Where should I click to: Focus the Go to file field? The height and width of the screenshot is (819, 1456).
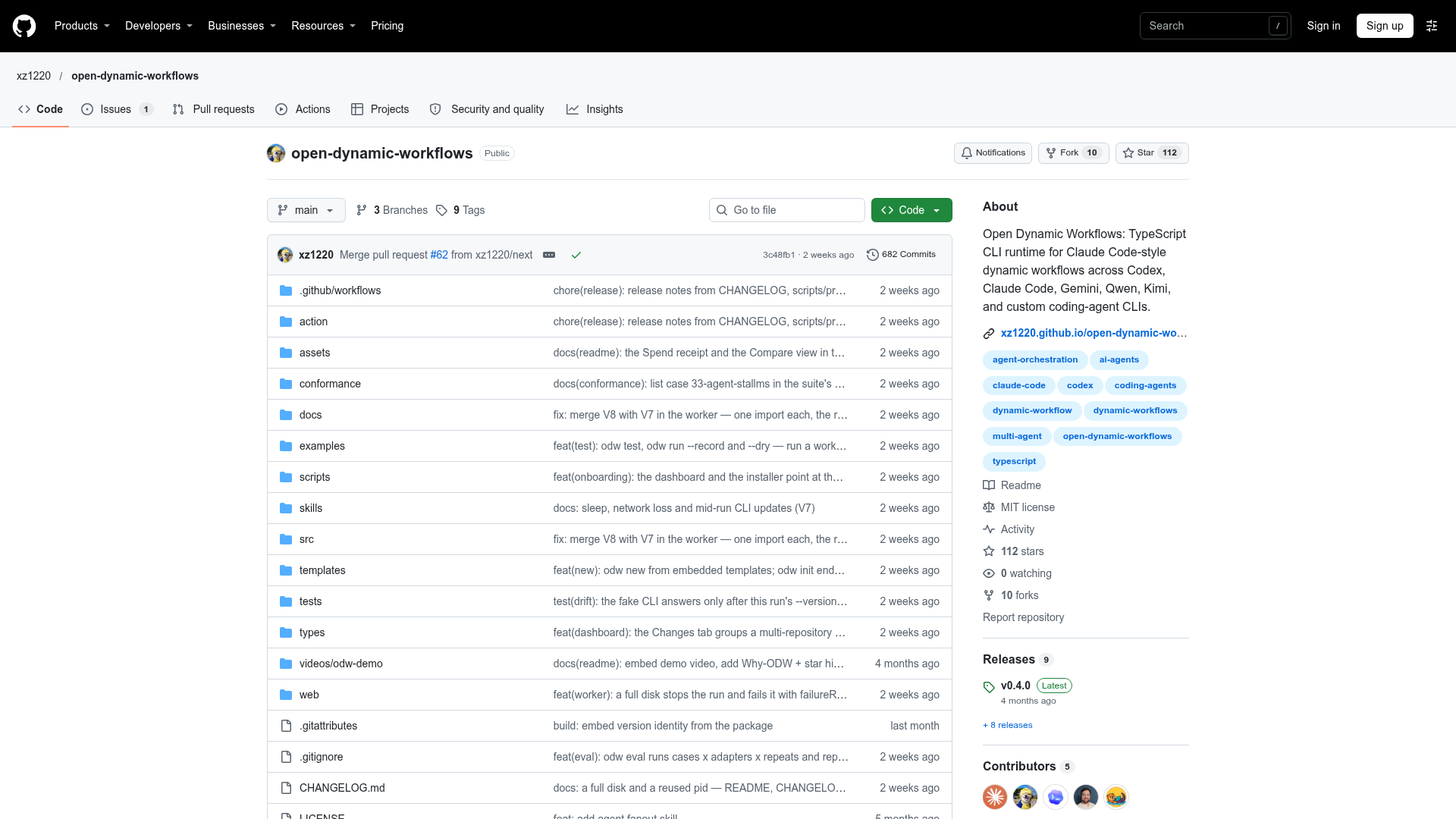click(787, 210)
